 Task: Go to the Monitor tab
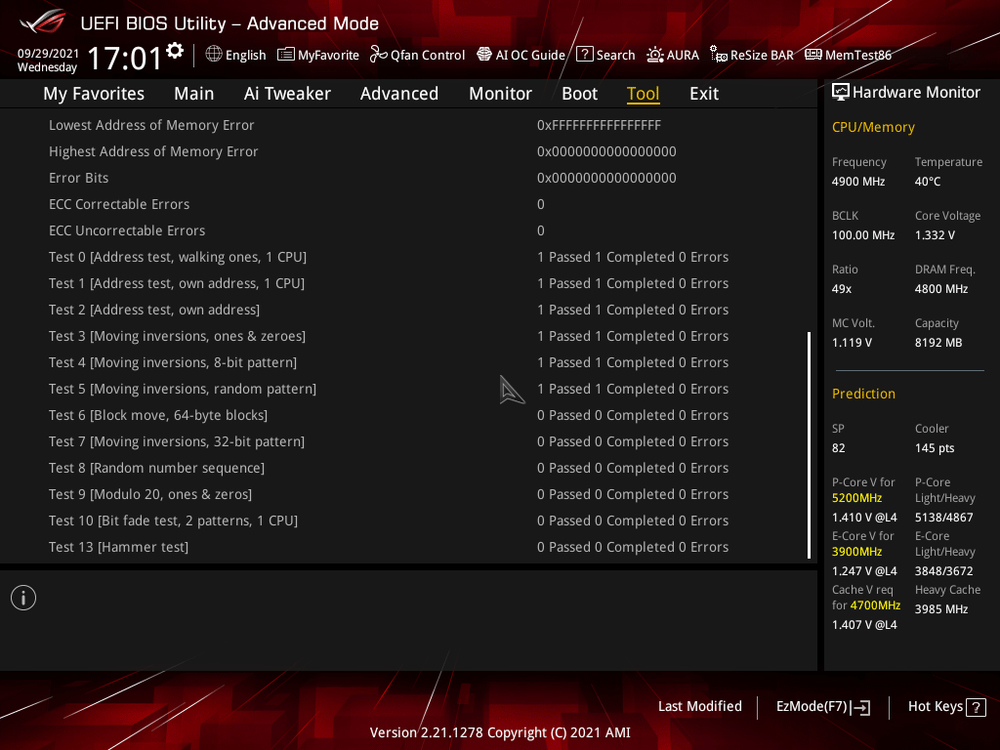pos(500,94)
